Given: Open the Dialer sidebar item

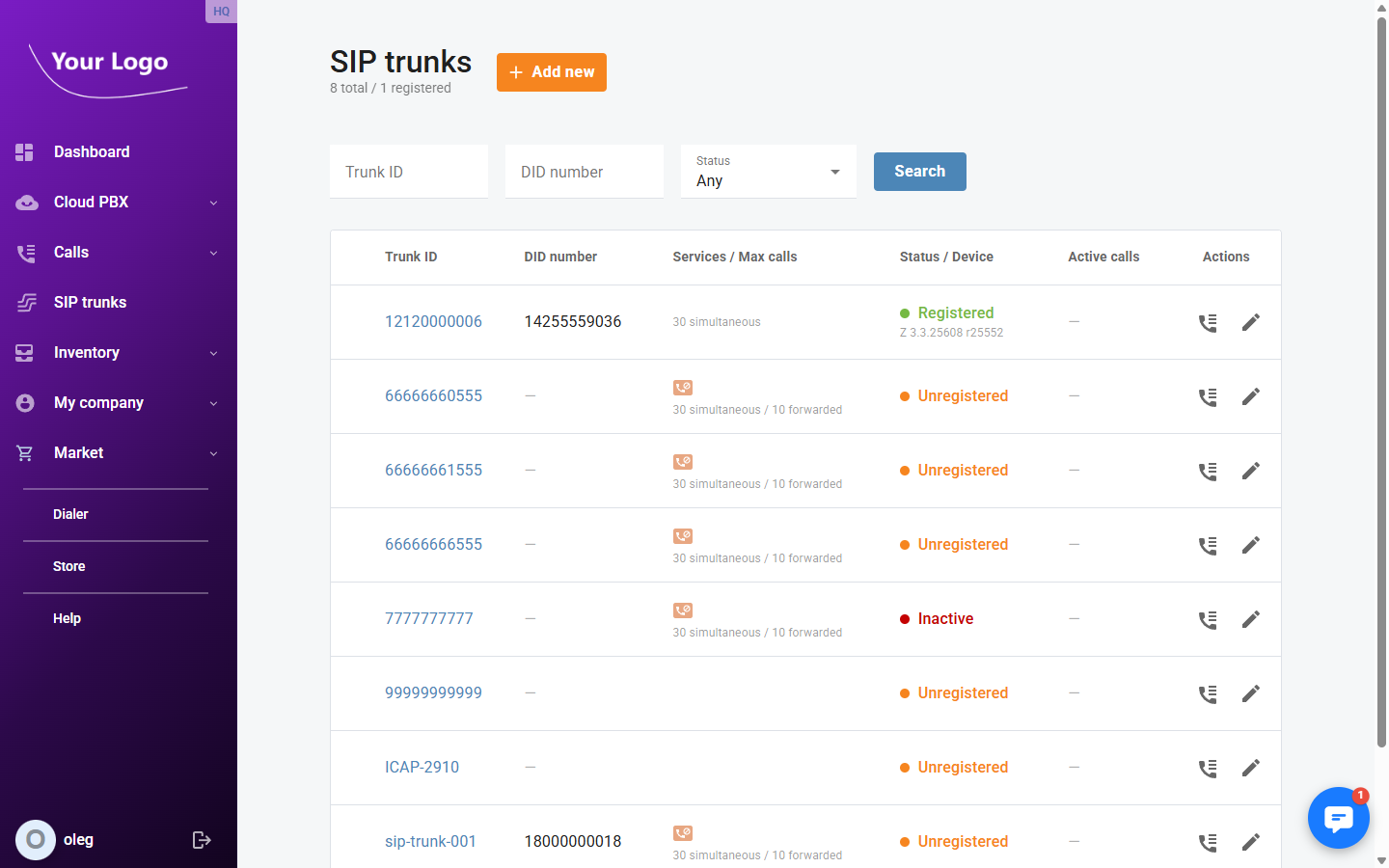Looking at the screenshot, I should 70,515.
